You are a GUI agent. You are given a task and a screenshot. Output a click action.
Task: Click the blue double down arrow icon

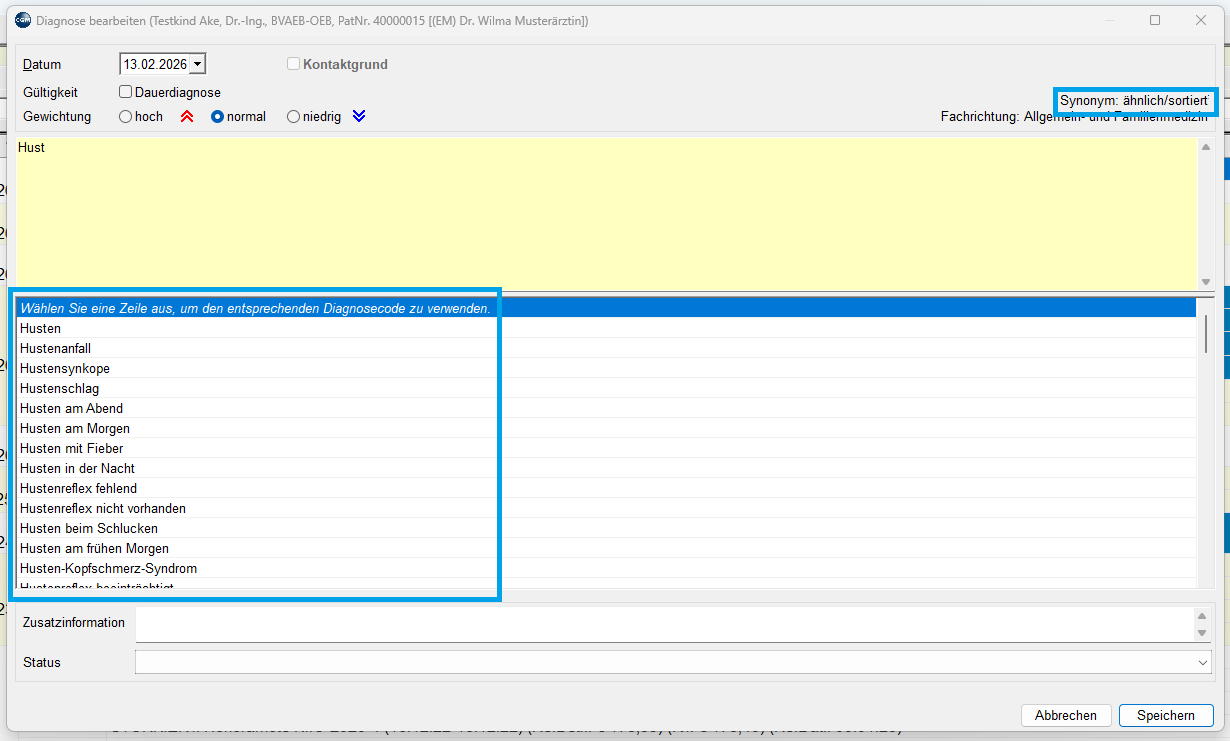click(x=359, y=117)
